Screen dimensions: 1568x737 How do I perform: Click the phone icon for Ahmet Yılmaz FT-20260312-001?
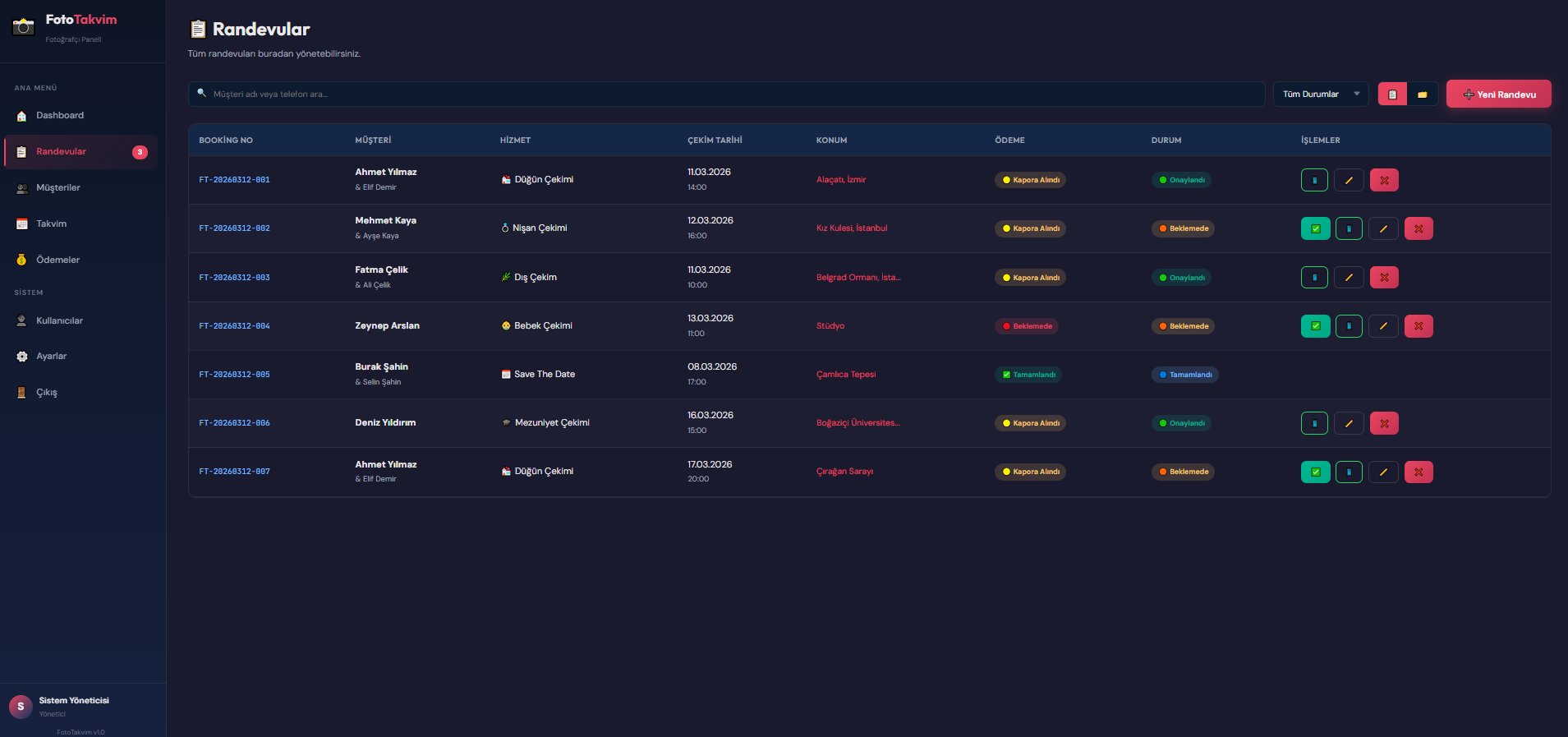(1314, 180)
